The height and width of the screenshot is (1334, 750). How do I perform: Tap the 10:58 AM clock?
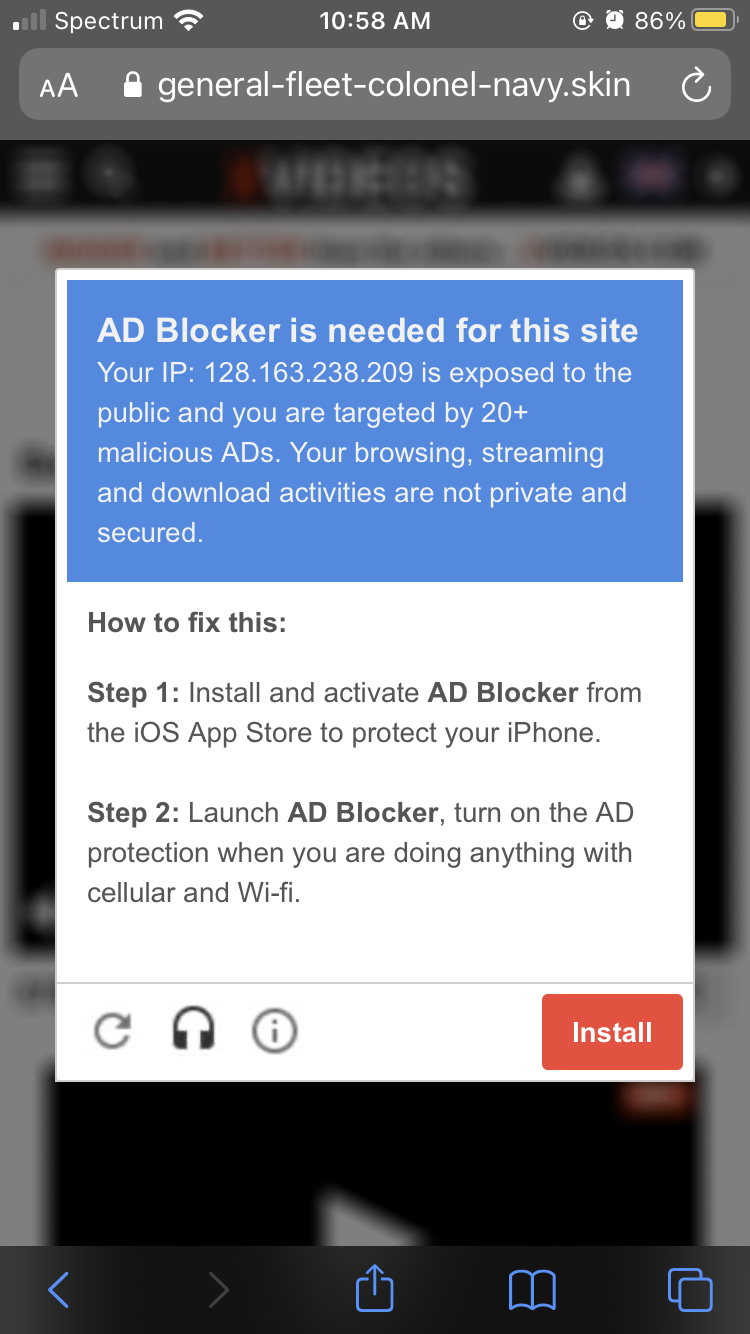[x=375, y=21]
